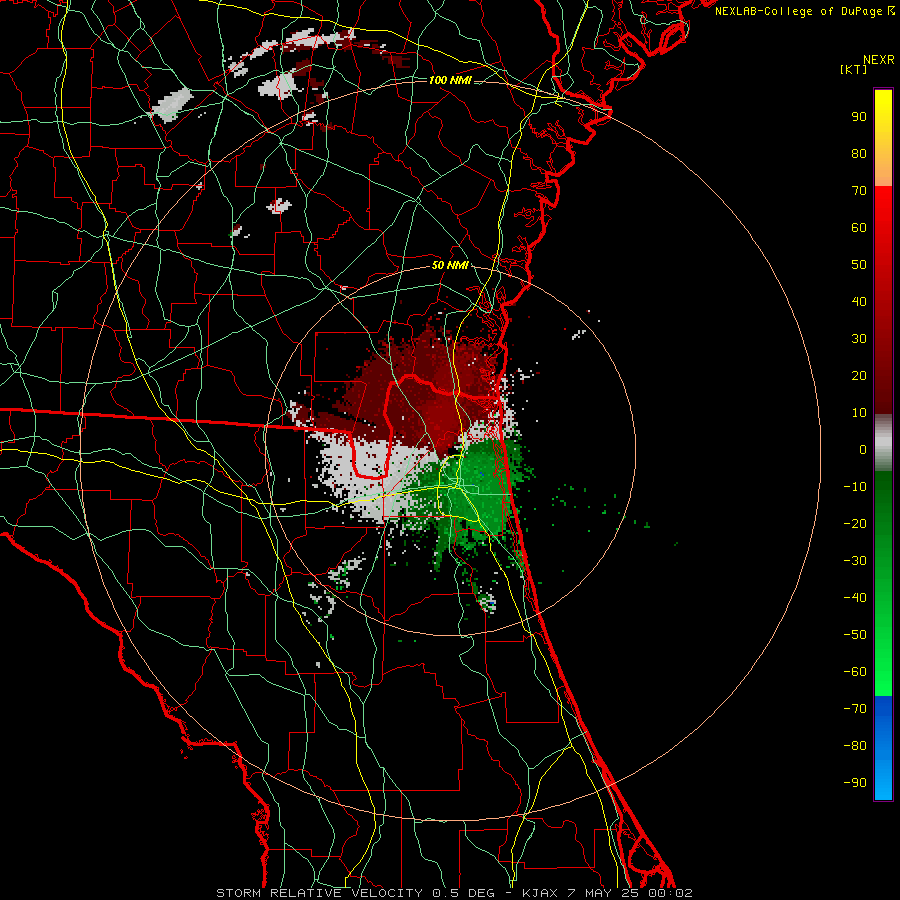Click the 60 value on velocity scale
This screenshot has height=900, width=900.
coord(859,228)
